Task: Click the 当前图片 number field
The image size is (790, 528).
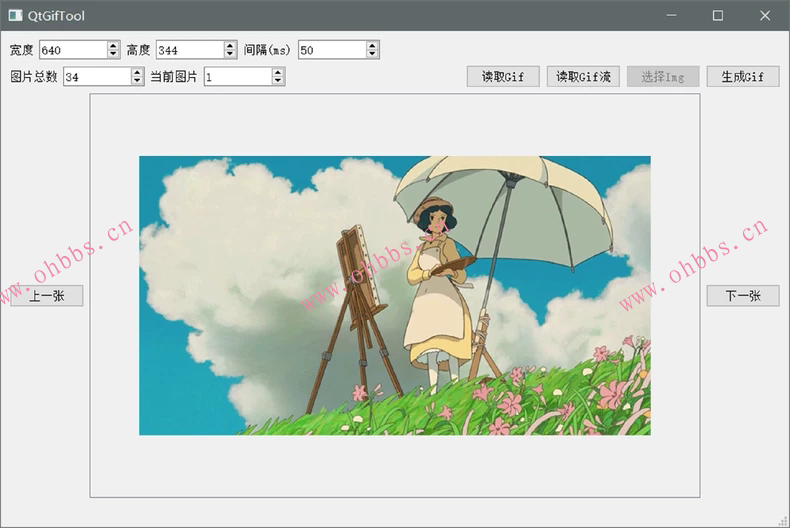Action: coord(237,77)
